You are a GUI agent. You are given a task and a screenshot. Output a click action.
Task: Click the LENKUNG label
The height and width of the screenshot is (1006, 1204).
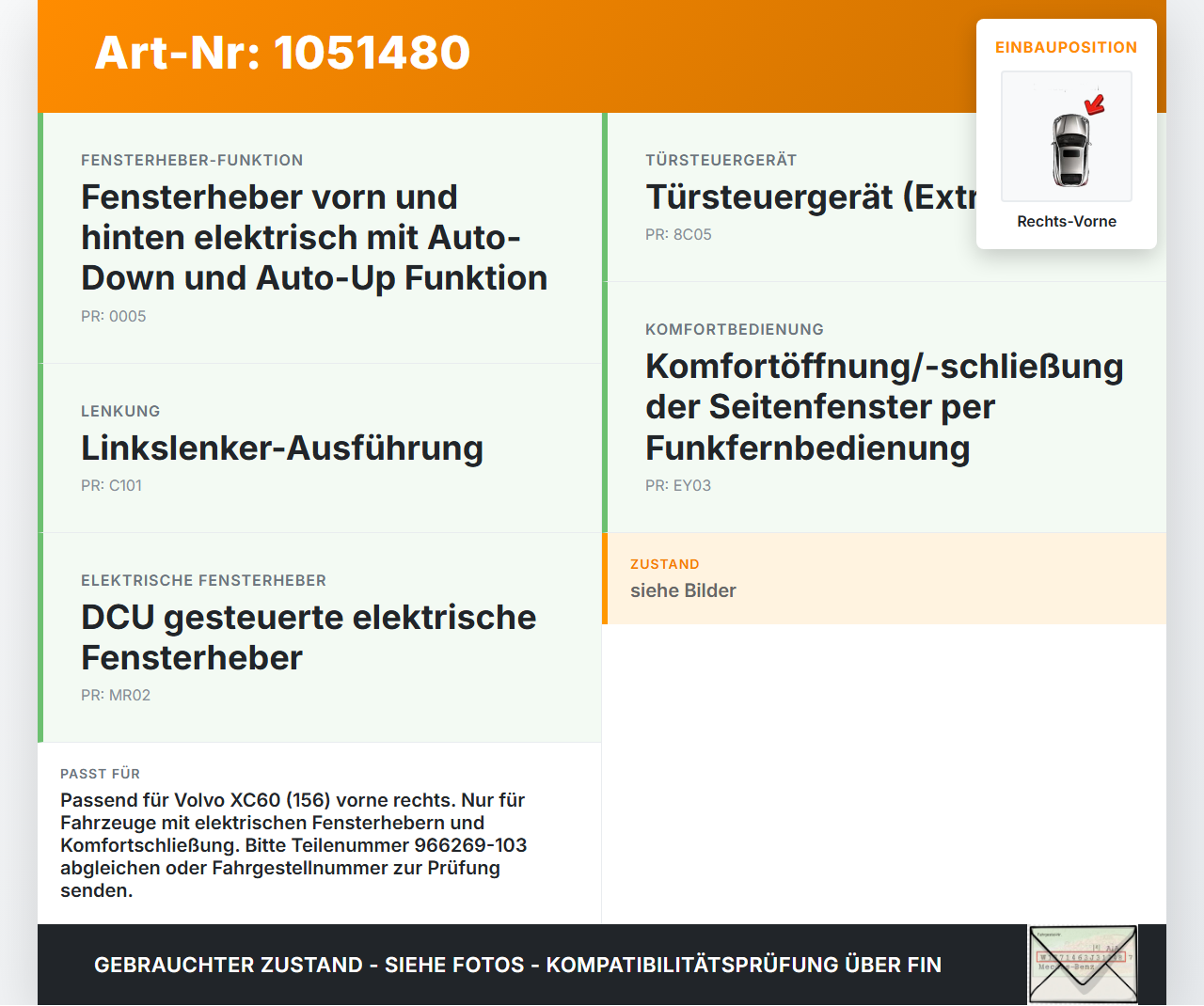[120, 411]
